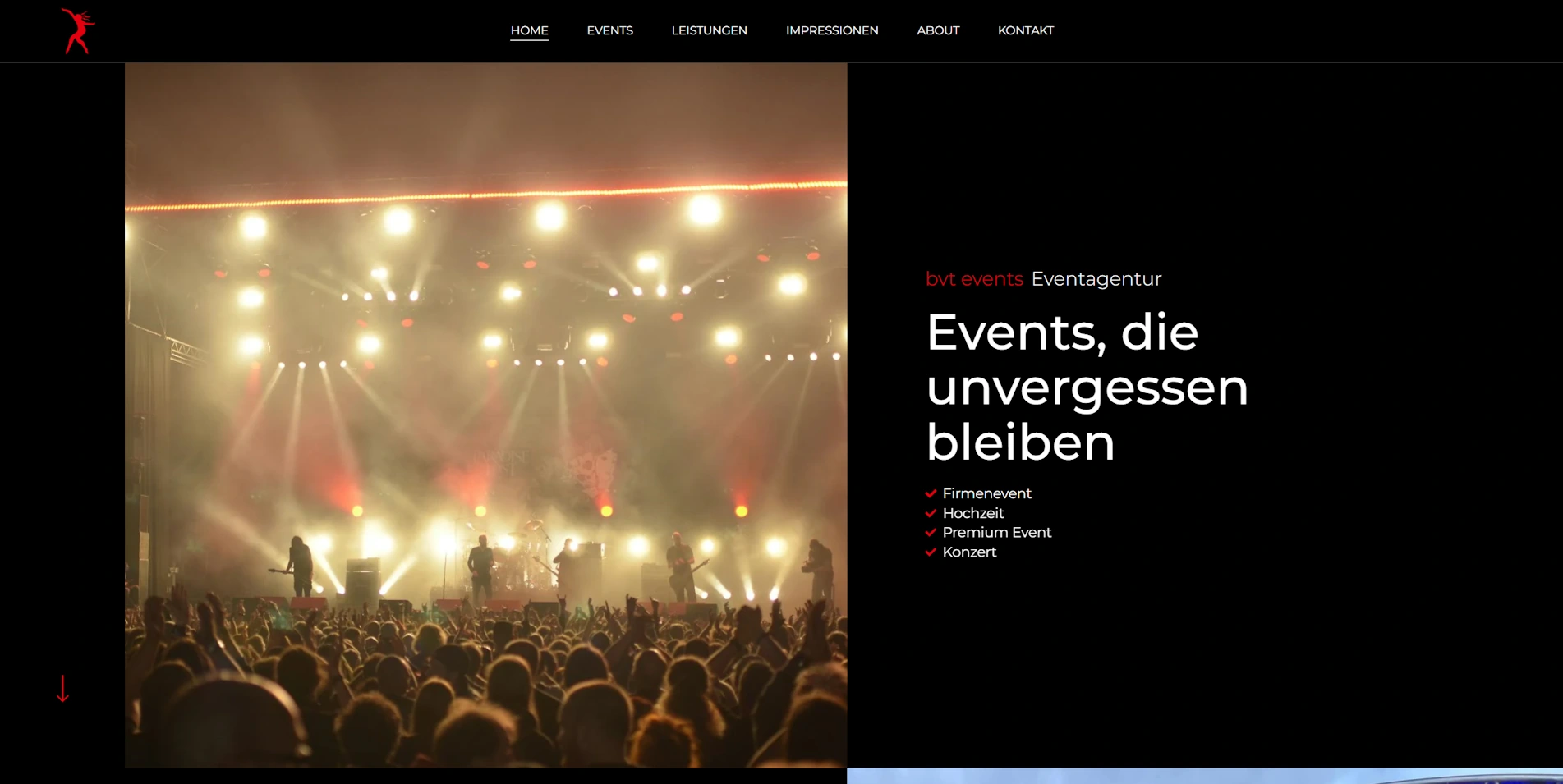Open the HOME menu item
This screenshot has height=784, width=1563.
[x=529, y=30]
